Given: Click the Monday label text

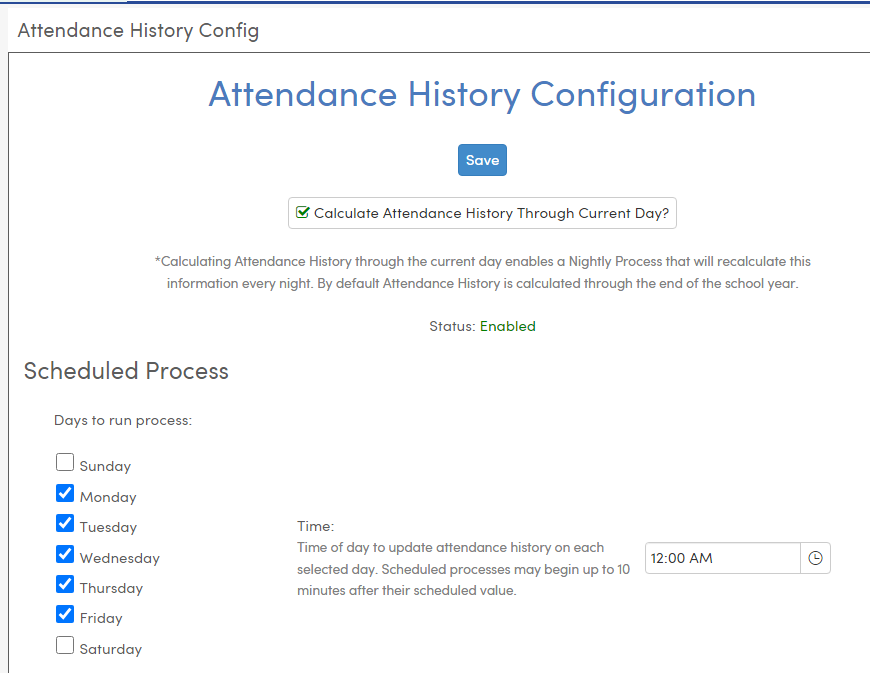Looking at the screenshot, I should click(x=106, y=496).
